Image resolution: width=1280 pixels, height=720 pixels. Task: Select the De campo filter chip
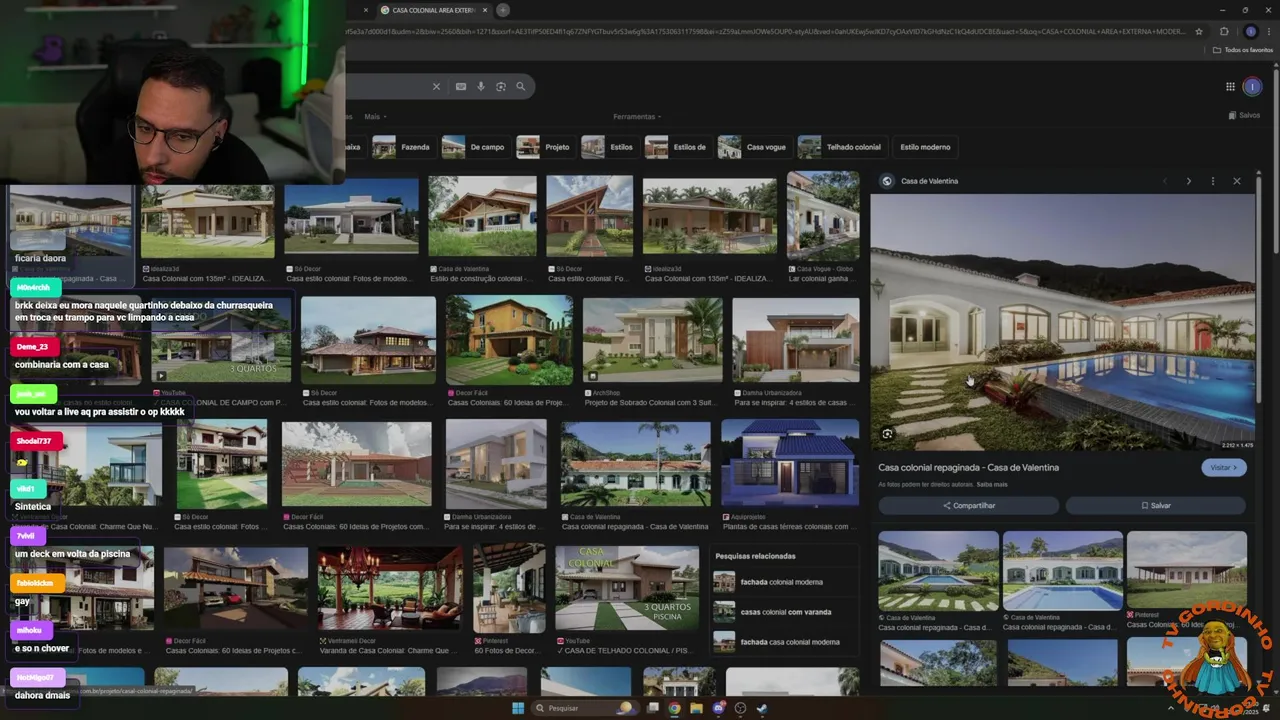point(474,147)
